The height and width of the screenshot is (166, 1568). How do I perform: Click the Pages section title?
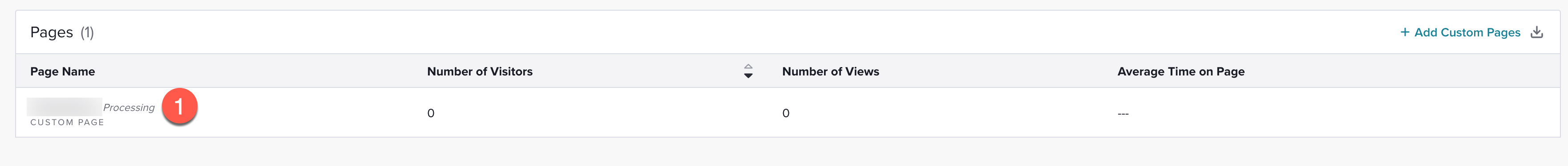pos(52,32)
